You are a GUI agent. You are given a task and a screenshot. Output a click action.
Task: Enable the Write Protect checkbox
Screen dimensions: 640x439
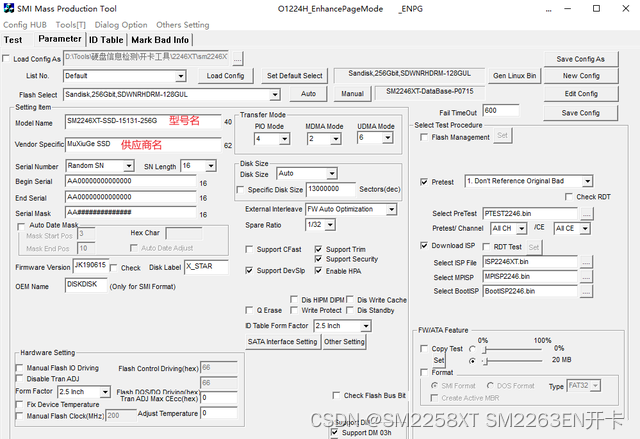[x=294, y=310]
